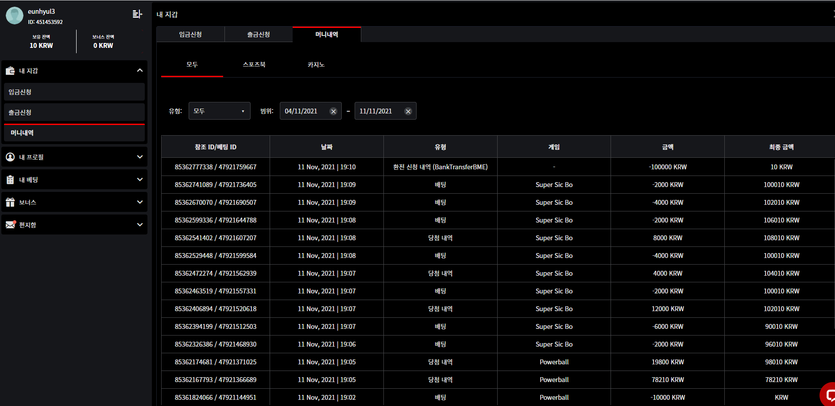The height and width of the screenshot is (406, 835).
Task: Select row ID 85362167793 / 47921366689
Action: pos(216,380)
